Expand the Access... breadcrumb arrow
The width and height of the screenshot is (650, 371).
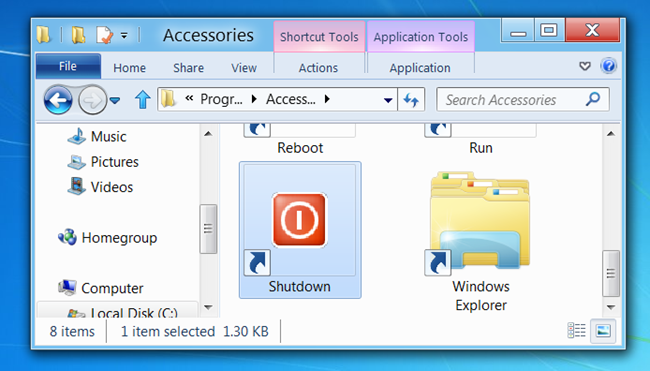coord(327,99)
